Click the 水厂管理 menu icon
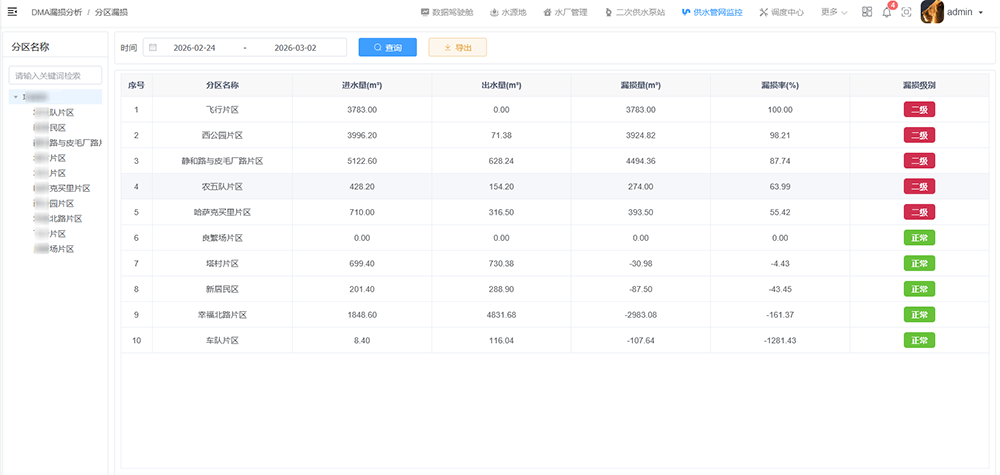The image size is (1000, 475). tap(547, 12)
